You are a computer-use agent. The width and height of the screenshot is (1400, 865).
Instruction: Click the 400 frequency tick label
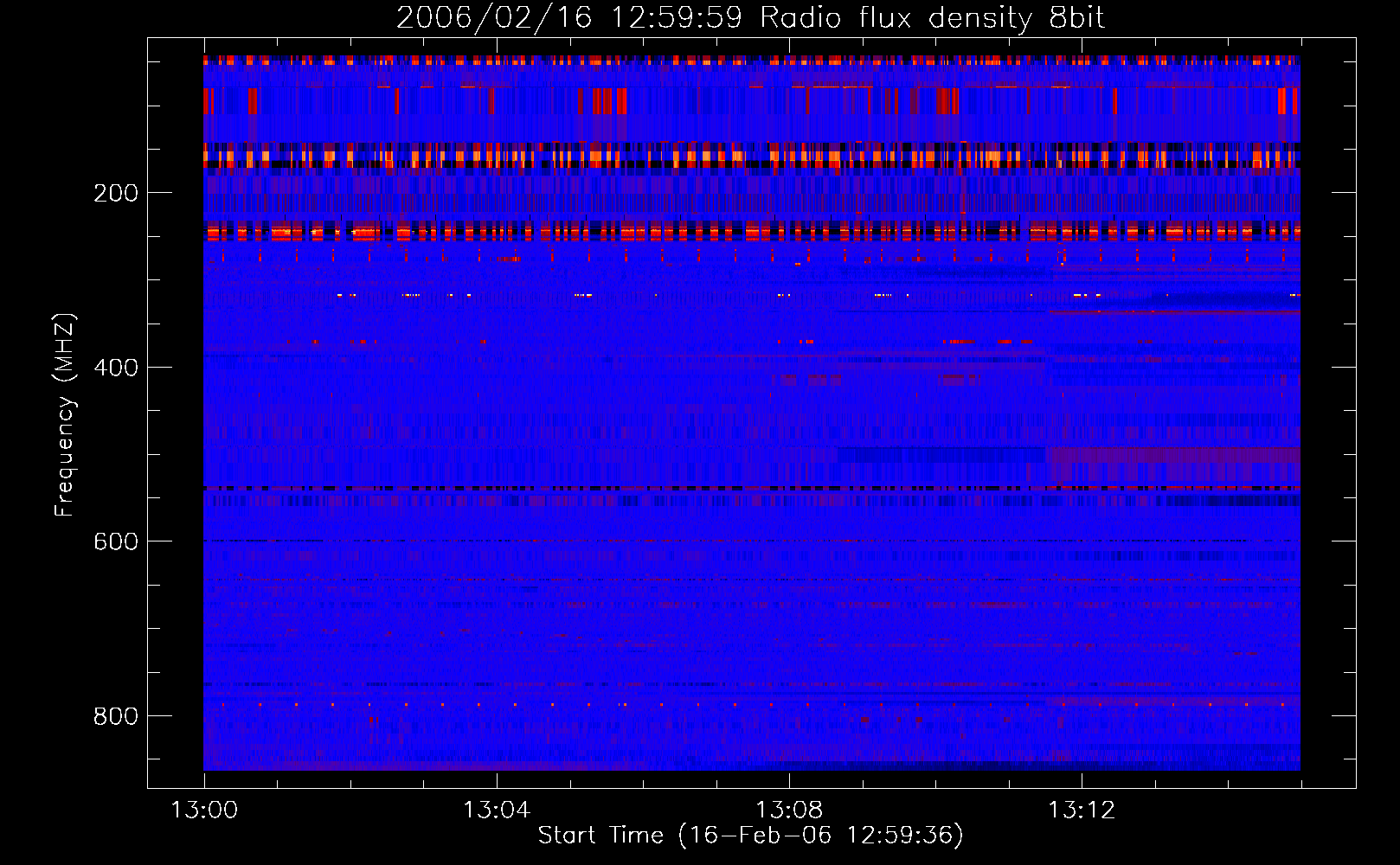pyautogui.click(x=116, y=368)
